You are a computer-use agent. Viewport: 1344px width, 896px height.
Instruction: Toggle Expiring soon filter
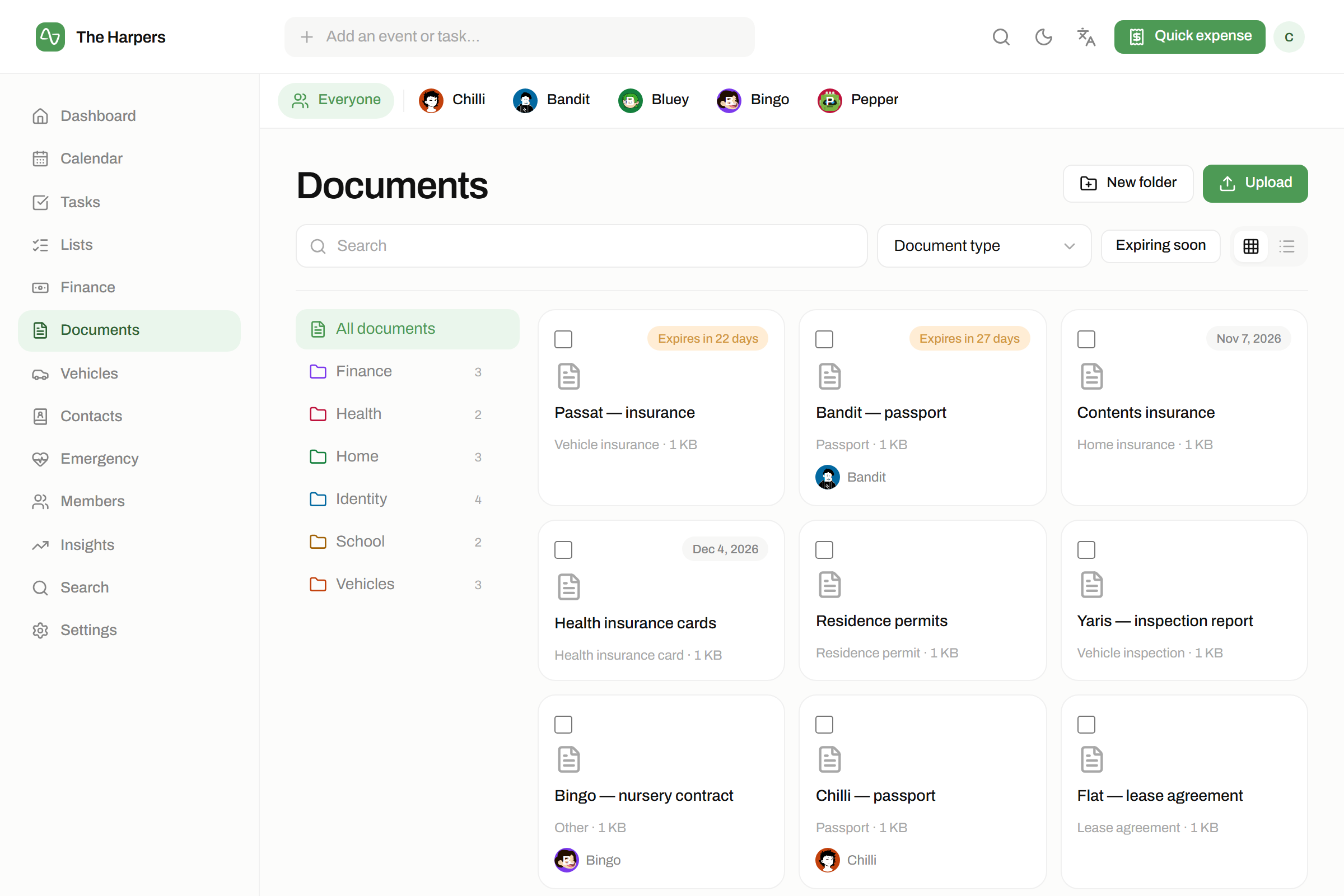[x=1160, y=246]
